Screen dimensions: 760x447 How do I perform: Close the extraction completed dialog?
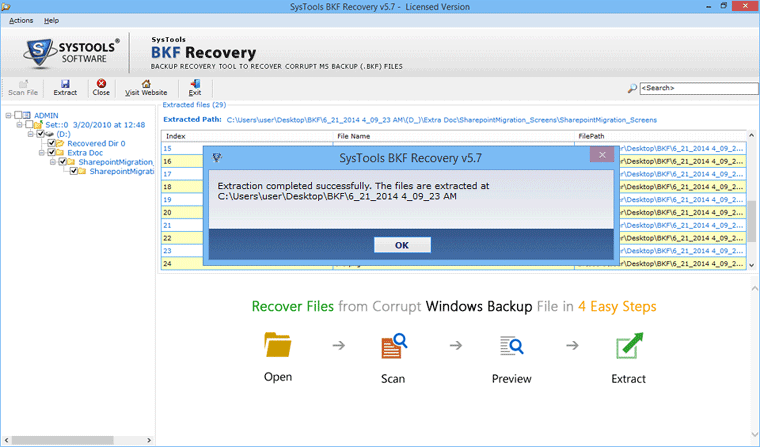tap(602, 155)
